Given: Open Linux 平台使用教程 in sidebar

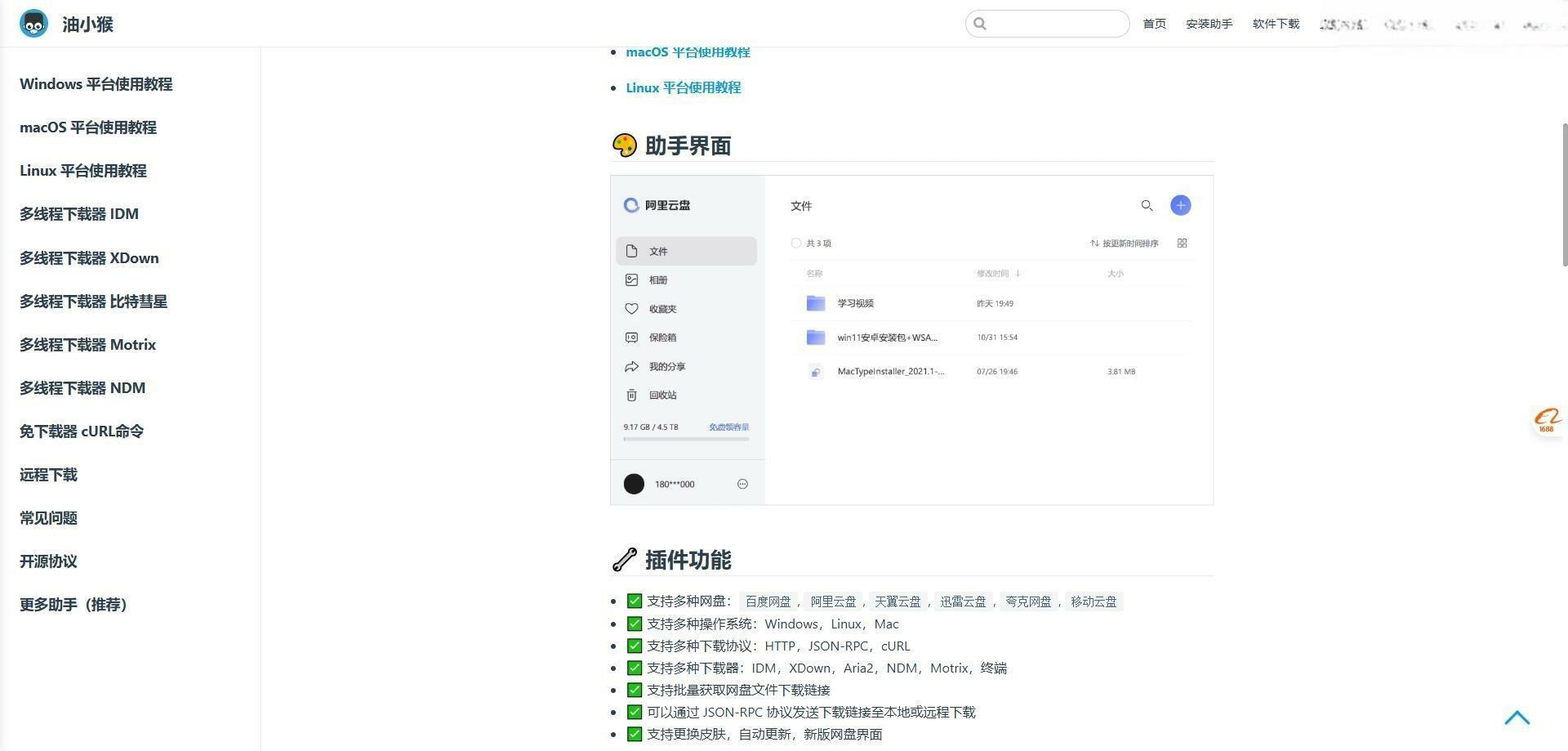Looking at the screenshot, I should pyautogui.click(x=82, y=171).
